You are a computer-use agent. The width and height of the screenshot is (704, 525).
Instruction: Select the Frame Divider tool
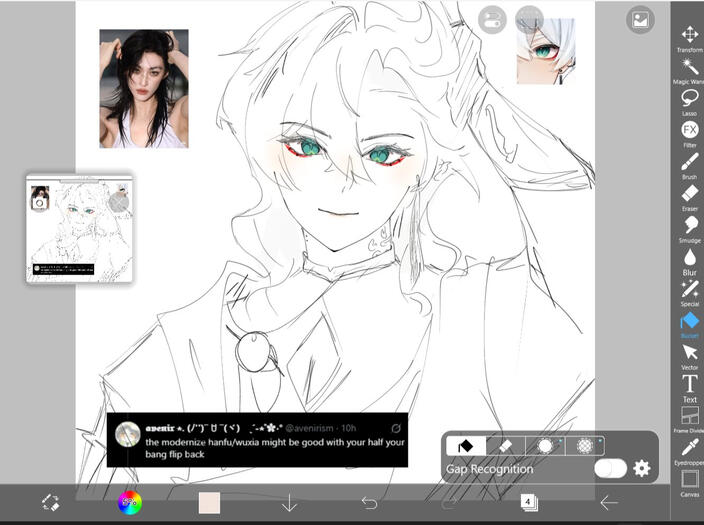point(689,420)
